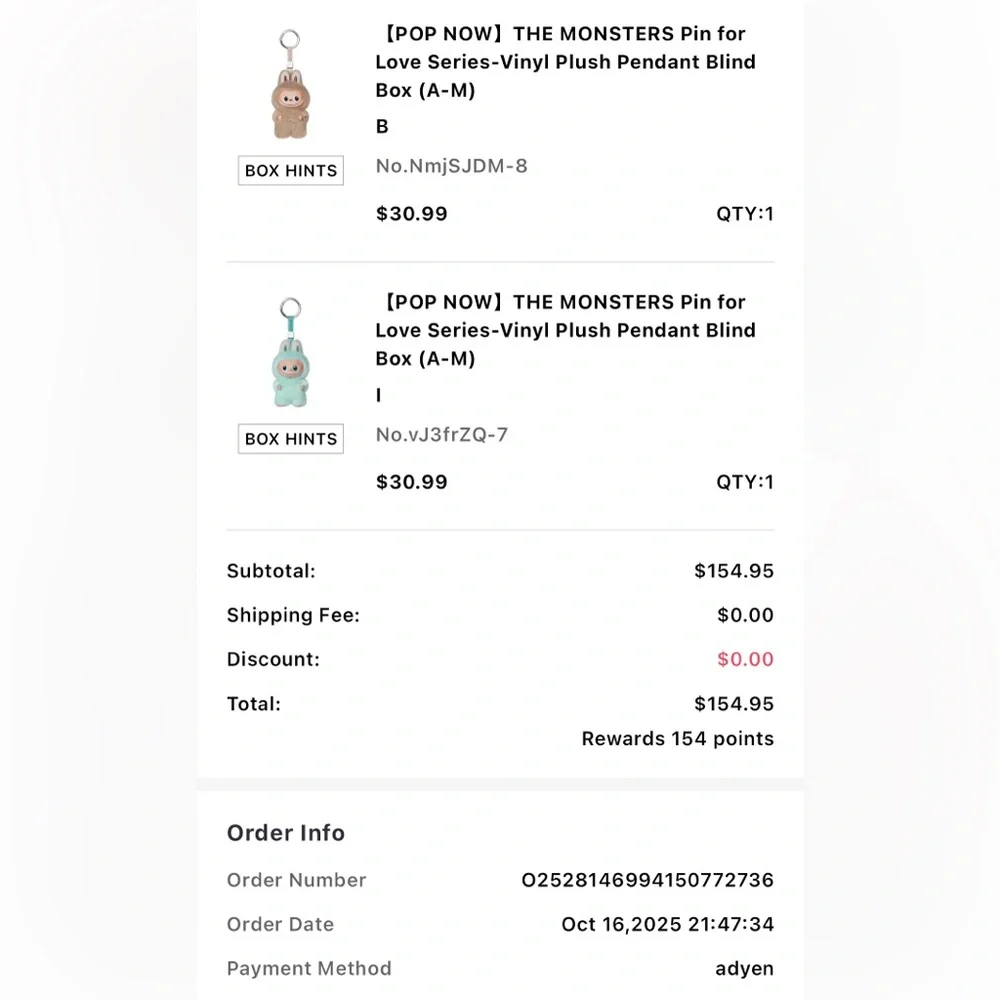The height and width of the screenshot is (1000, 1000).
Task: Click BOX HINTS under green pendant
Action: point(291,439)
